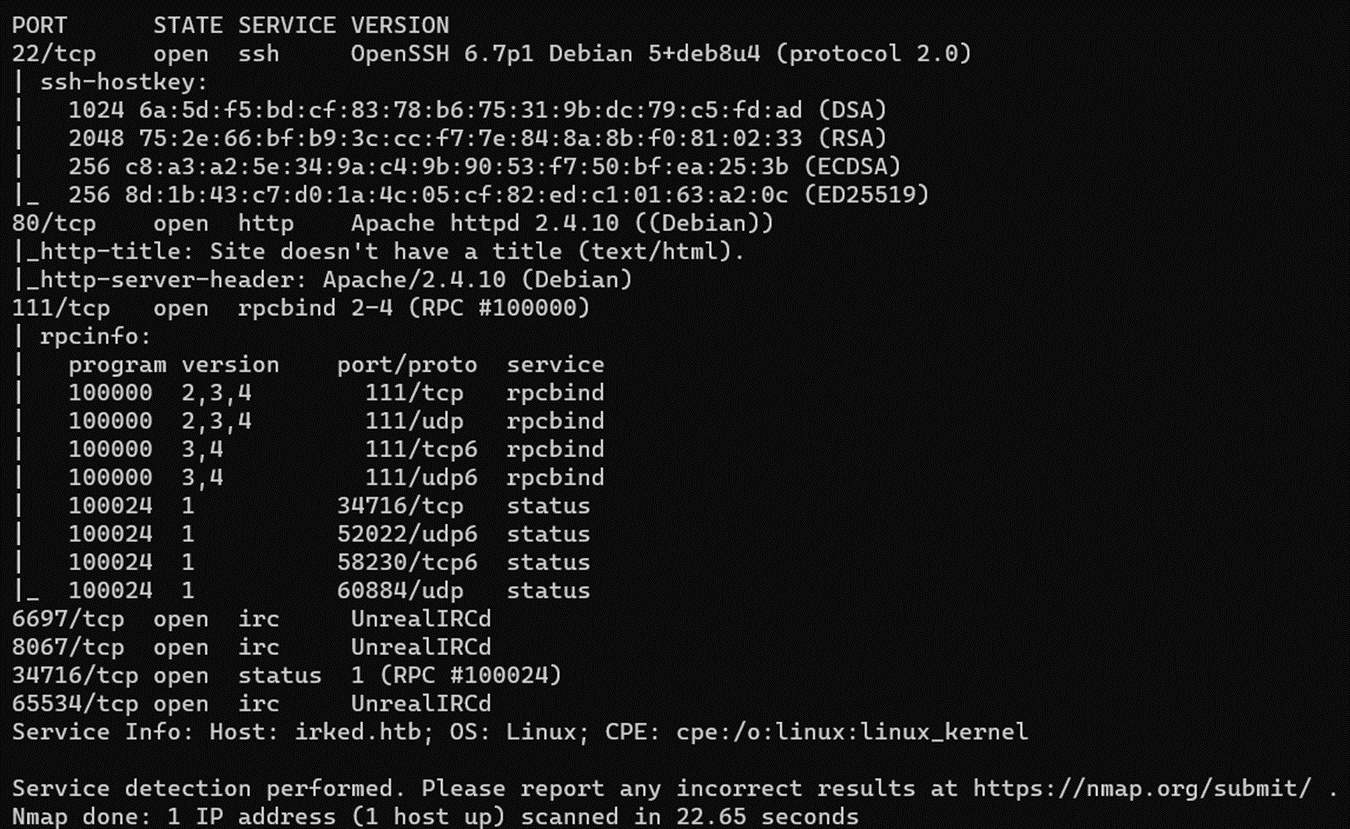Click the 60884/udp status rpcinfo row
Viewport: 1350px width, 829px height.
329,591
